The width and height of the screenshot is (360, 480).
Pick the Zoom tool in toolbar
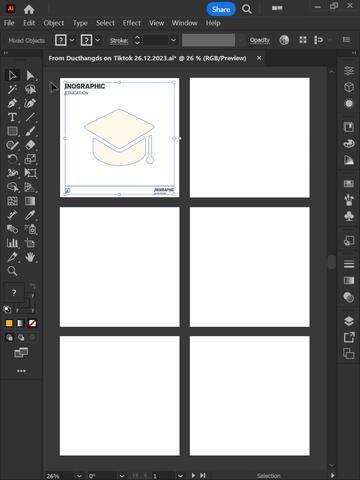12,271
